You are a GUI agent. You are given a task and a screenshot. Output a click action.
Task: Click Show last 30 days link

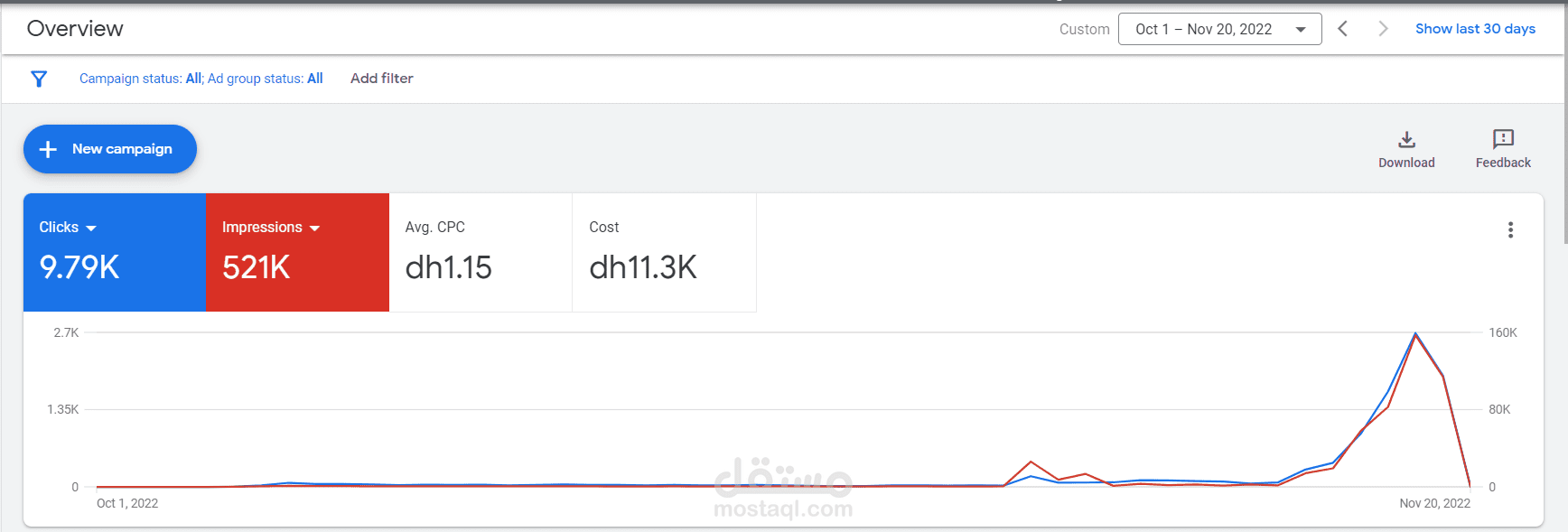[x=1475, y=29]
